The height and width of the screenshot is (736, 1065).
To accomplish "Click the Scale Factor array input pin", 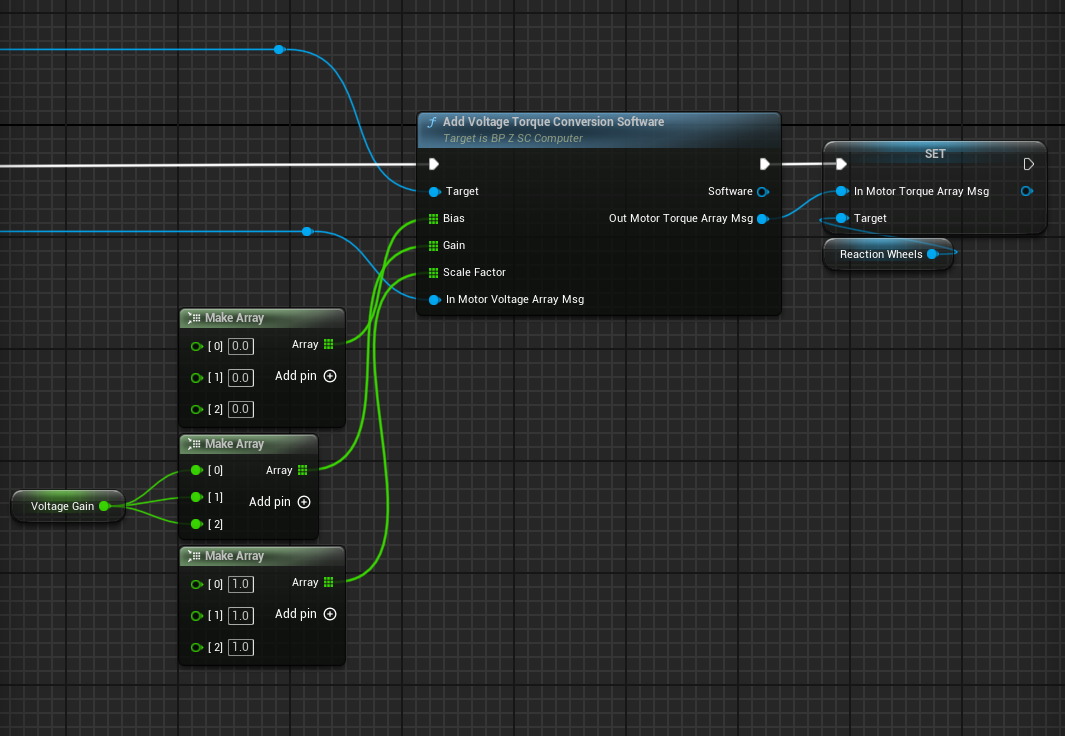I will coord(433,272).
